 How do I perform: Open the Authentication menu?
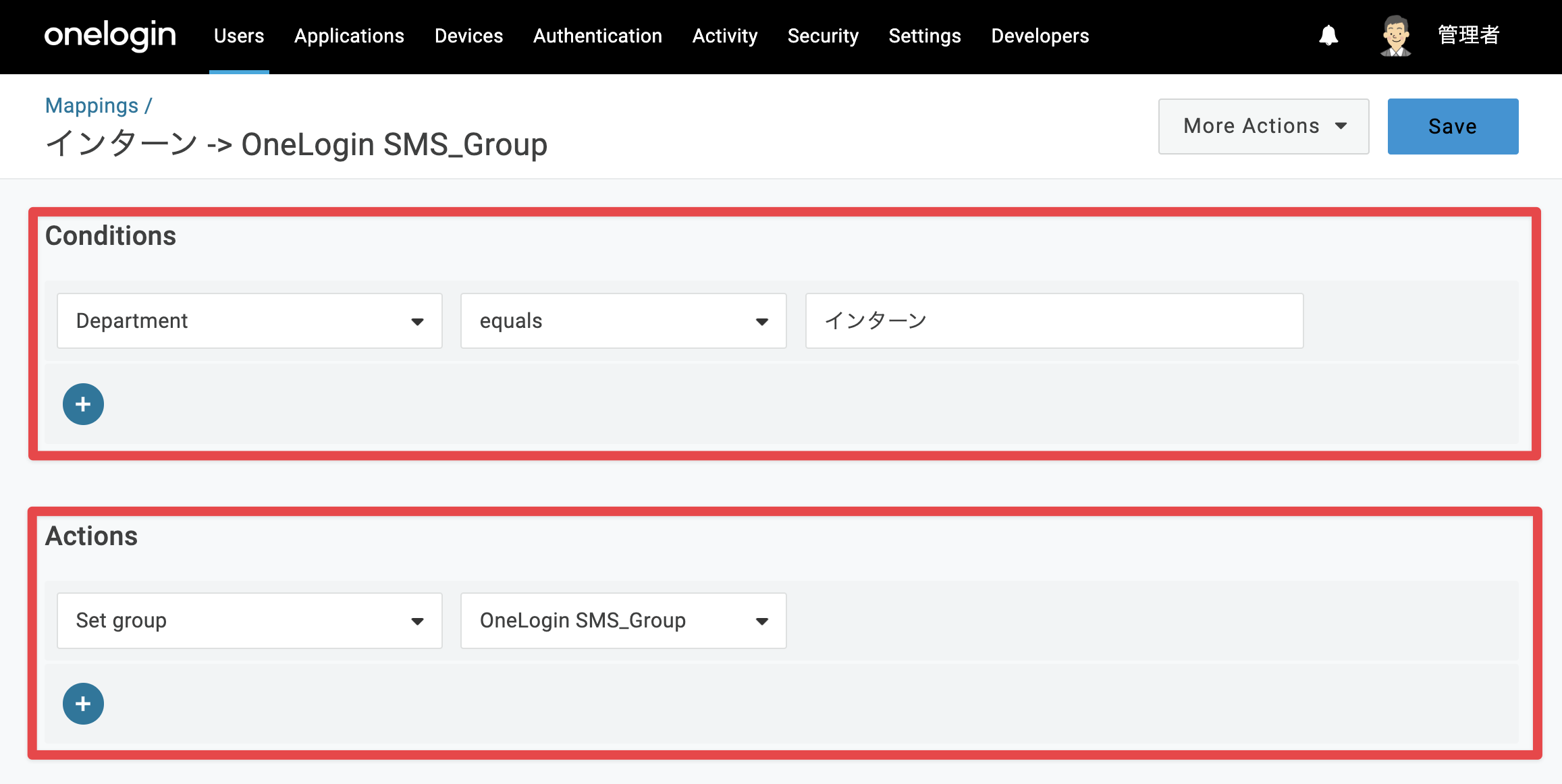[597, 36]
